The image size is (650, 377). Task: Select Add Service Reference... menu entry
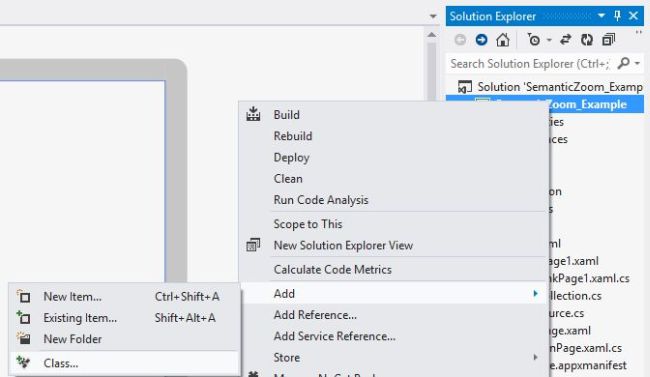pos(334,336)
